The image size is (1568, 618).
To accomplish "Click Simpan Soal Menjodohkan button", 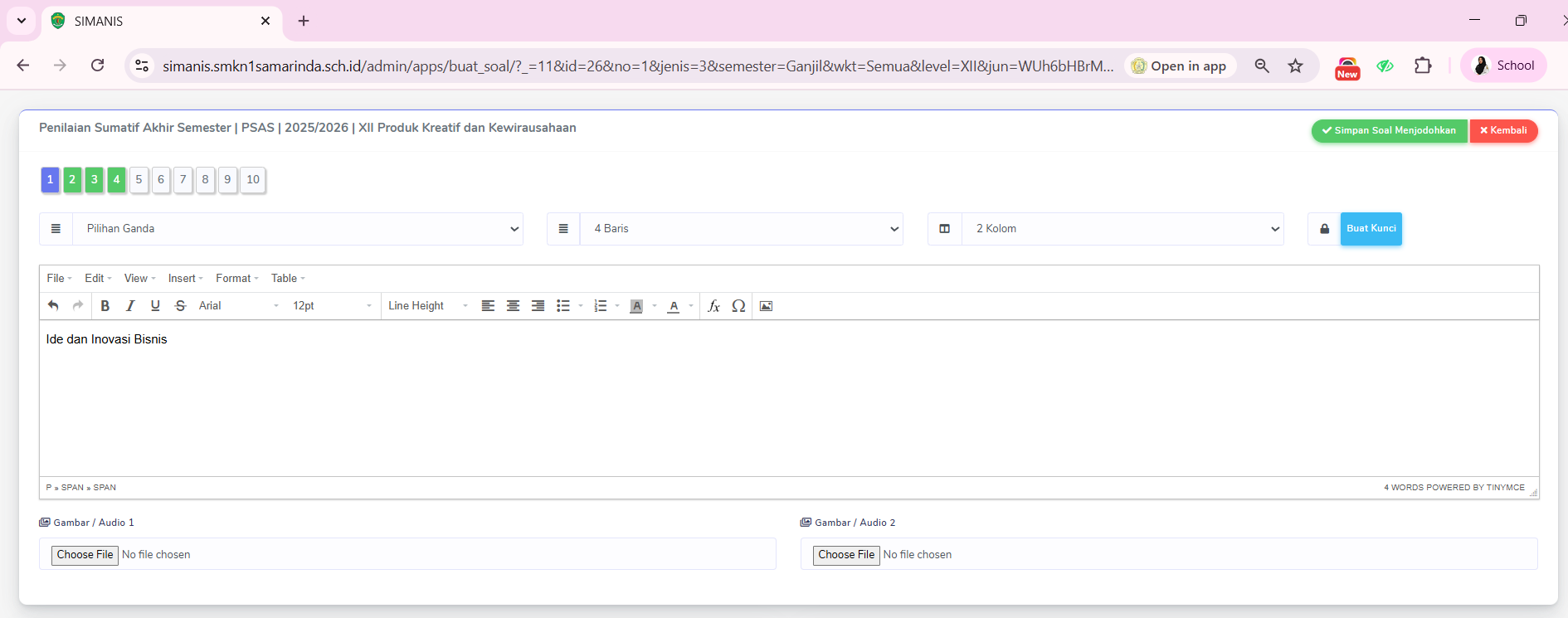I will (1389, 131).
